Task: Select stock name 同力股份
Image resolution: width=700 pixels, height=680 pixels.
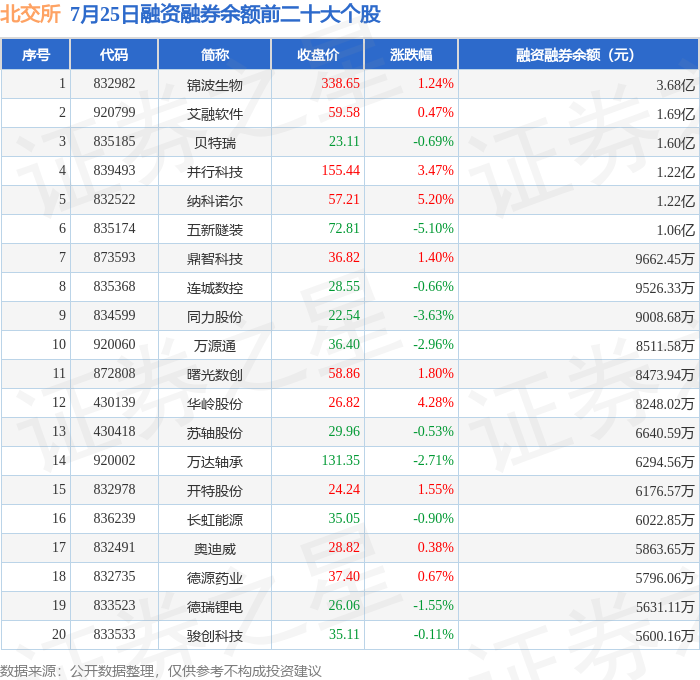Action: 215,317
